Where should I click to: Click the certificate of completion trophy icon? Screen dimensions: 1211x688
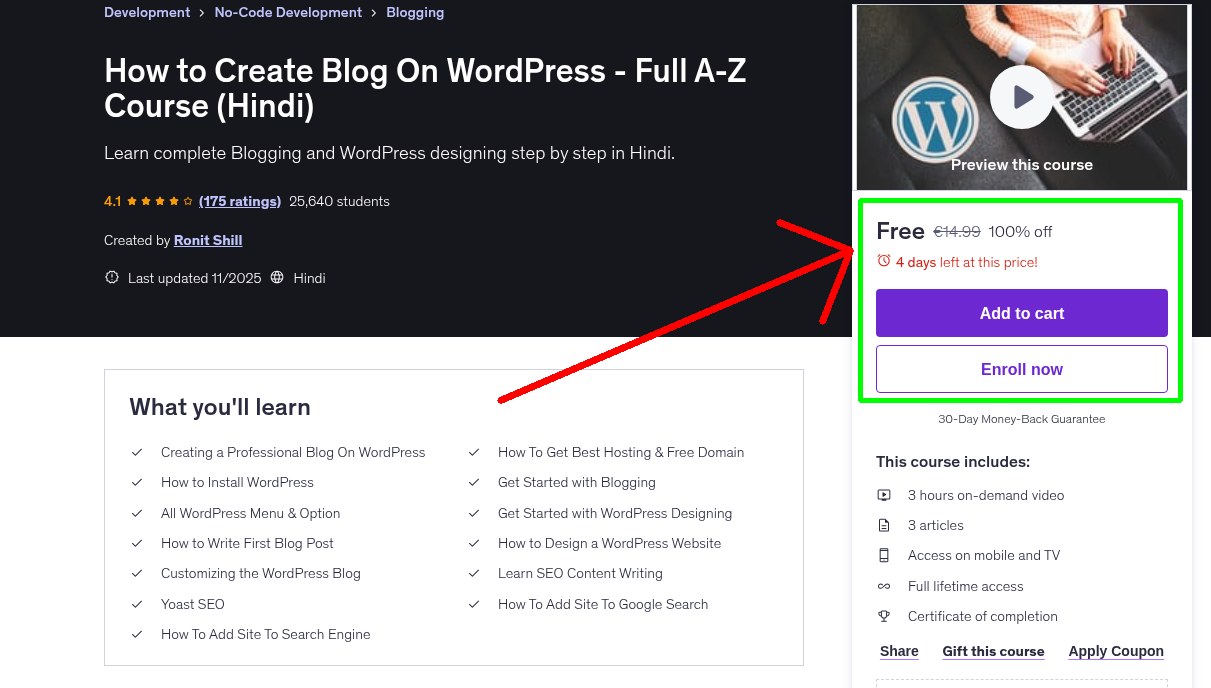click(884, 616)
